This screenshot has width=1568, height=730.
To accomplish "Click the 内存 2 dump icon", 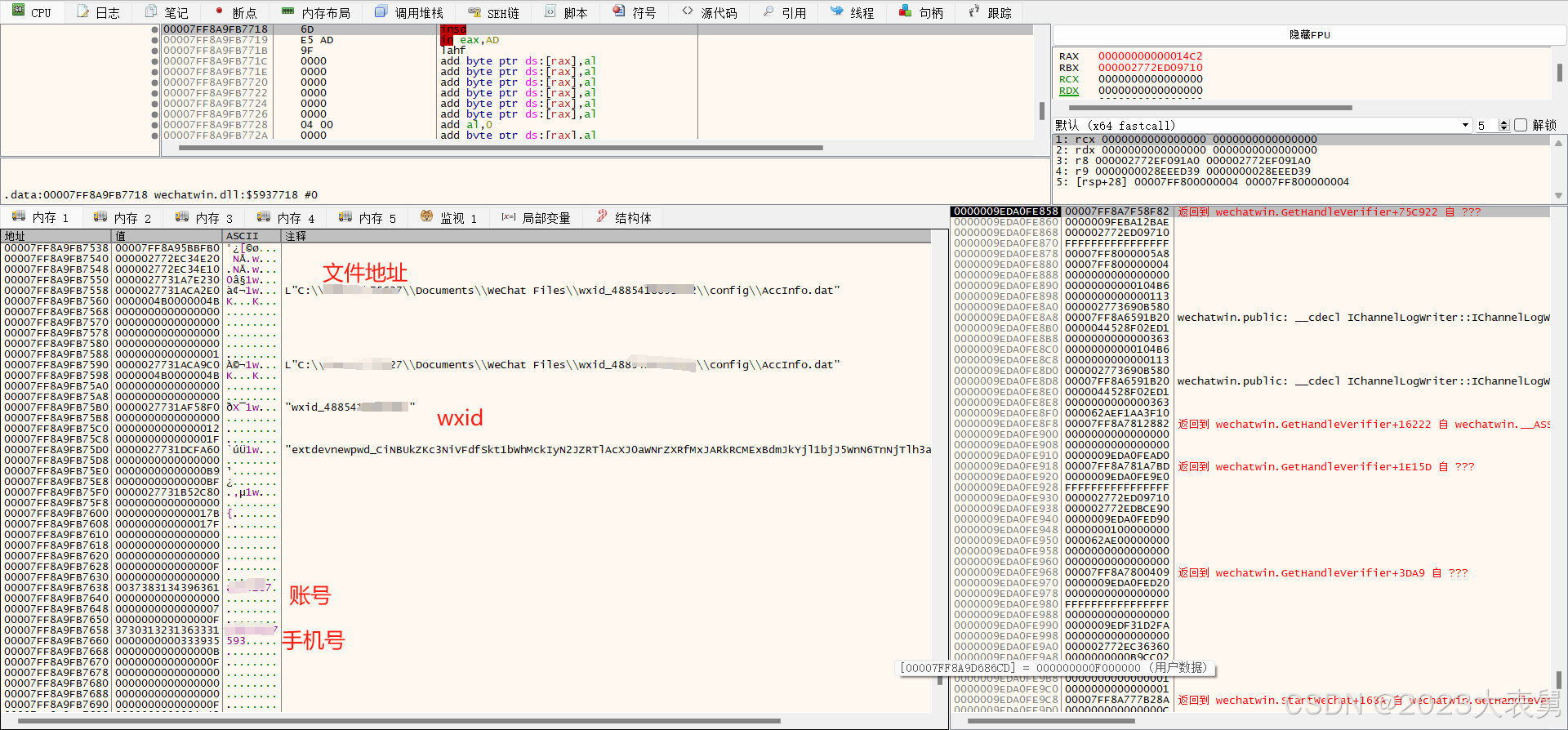I will point(100,216).
